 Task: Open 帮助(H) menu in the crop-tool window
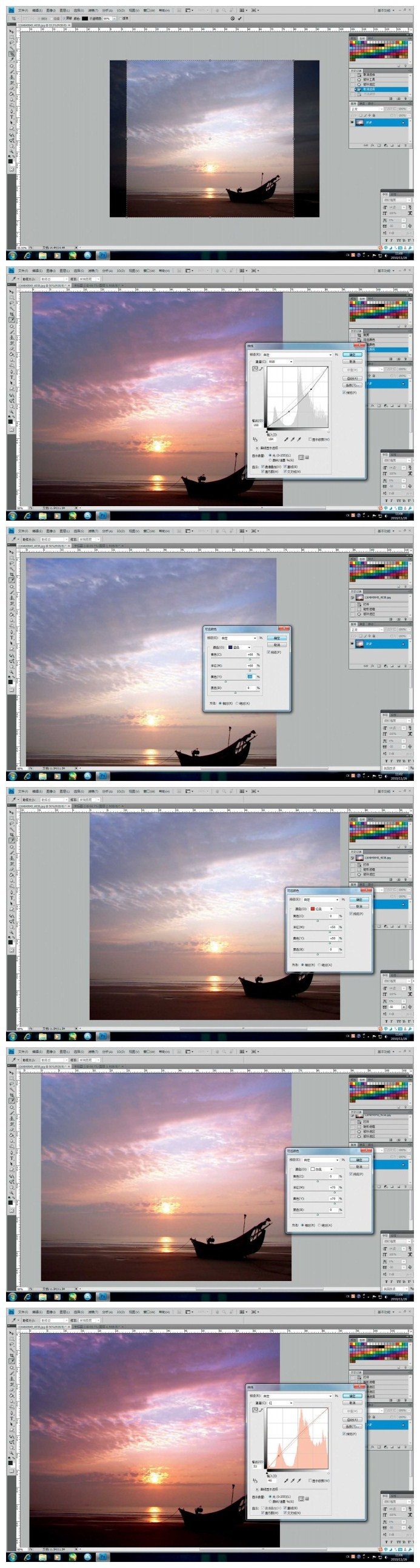pyautogui.click(x=164, y=10)
